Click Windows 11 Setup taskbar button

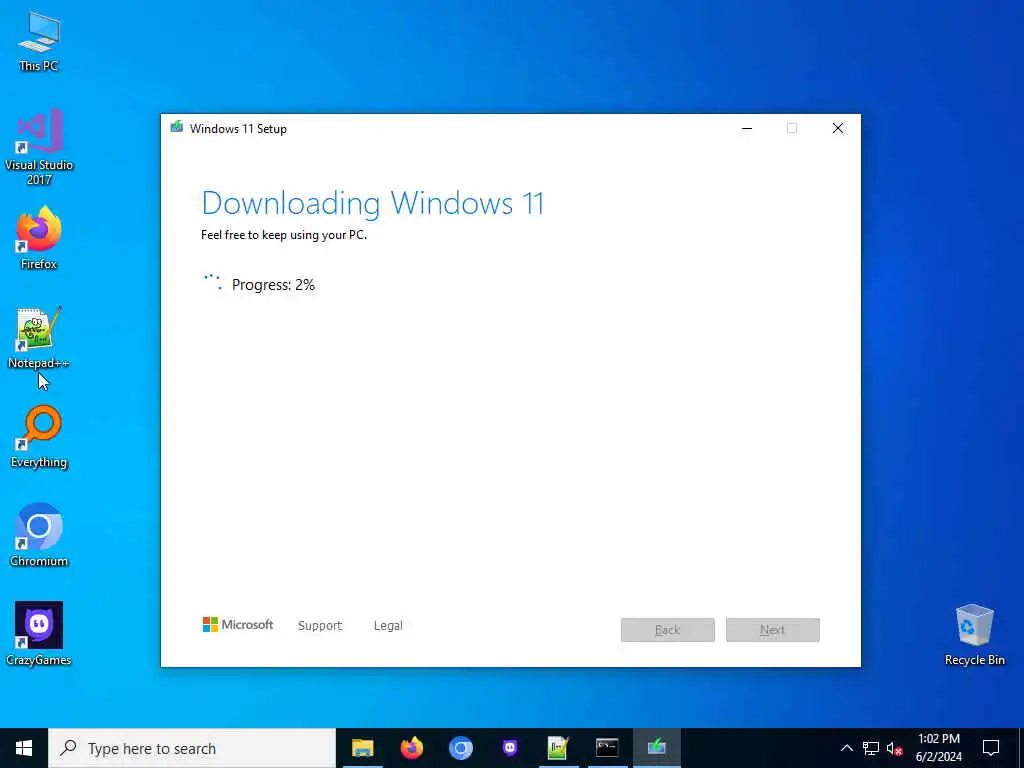[656, 748]
